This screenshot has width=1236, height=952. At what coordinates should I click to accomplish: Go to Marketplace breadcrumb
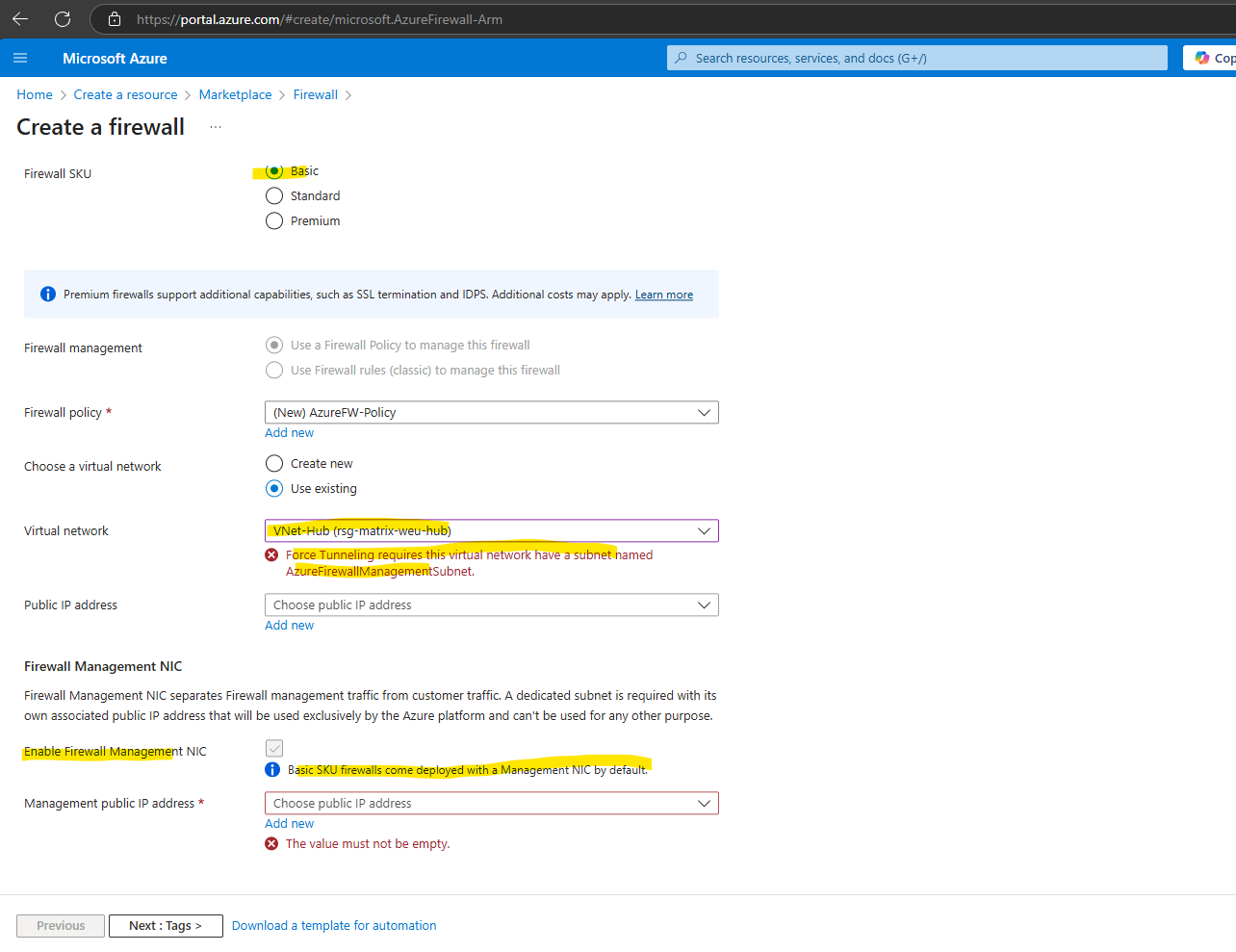click(x=235, y=94)
